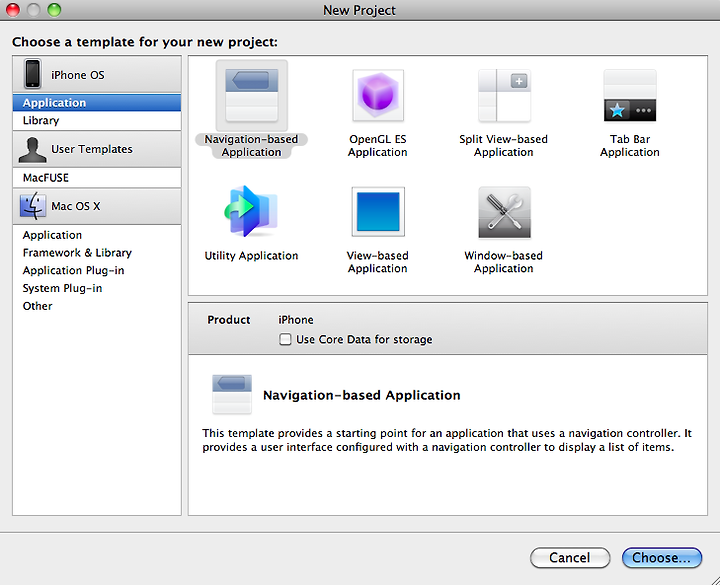
Task: Select Library under iPhone OS
Action: (x=97, y=120)
